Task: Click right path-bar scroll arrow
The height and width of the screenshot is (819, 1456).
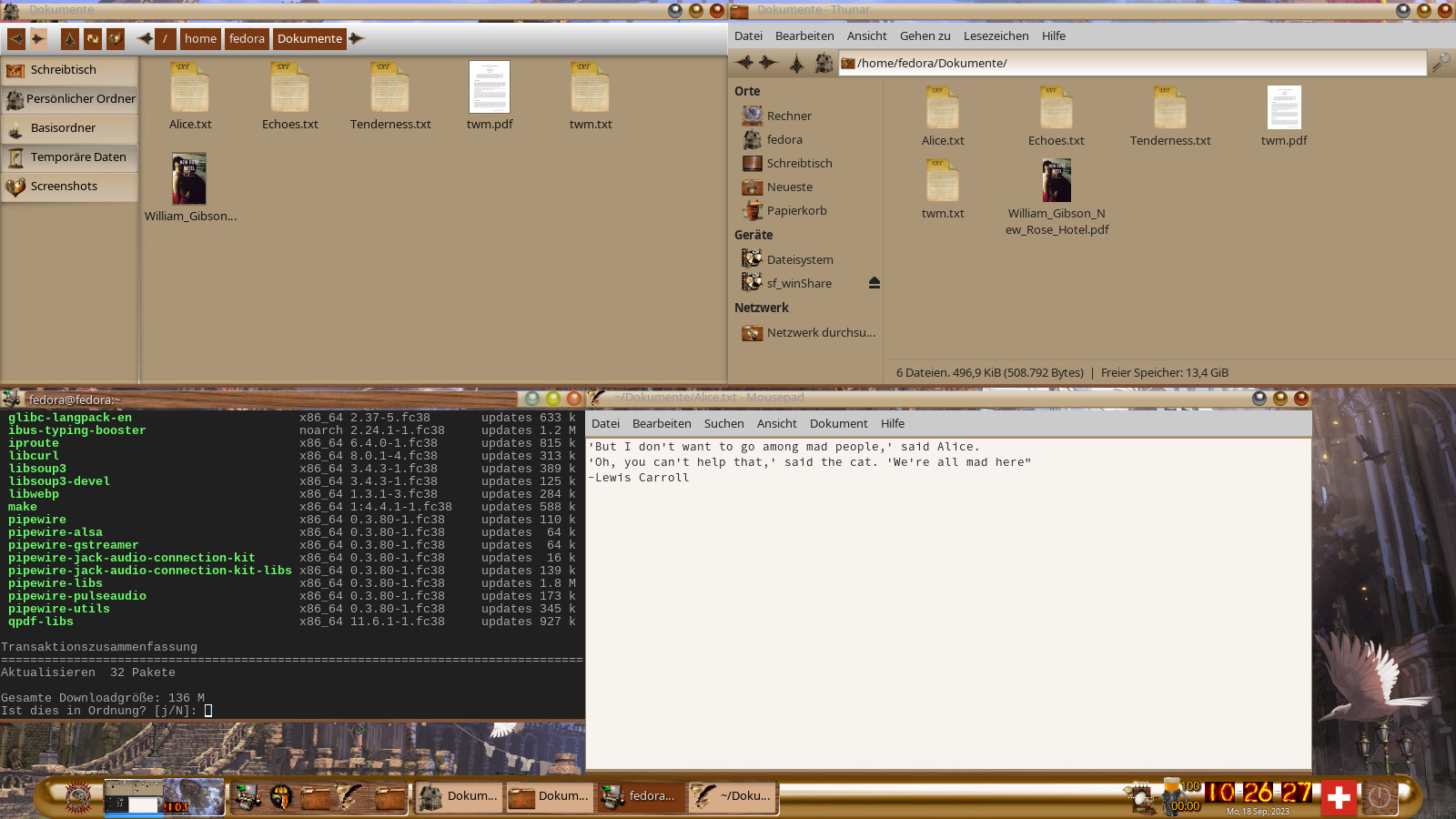Action: coord(357,38)
